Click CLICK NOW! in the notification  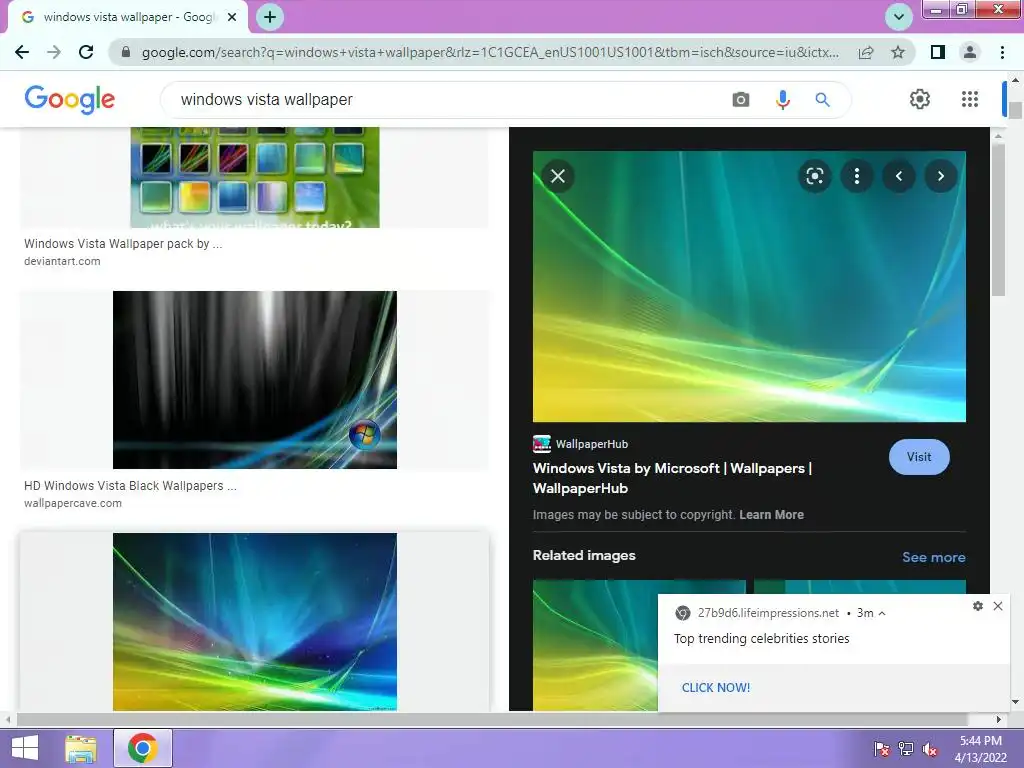(x=716, y=688)
